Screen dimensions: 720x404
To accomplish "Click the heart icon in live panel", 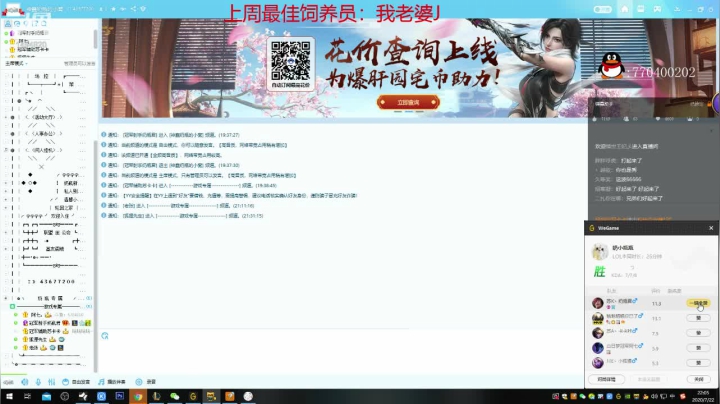I will [x=658, y=119].
